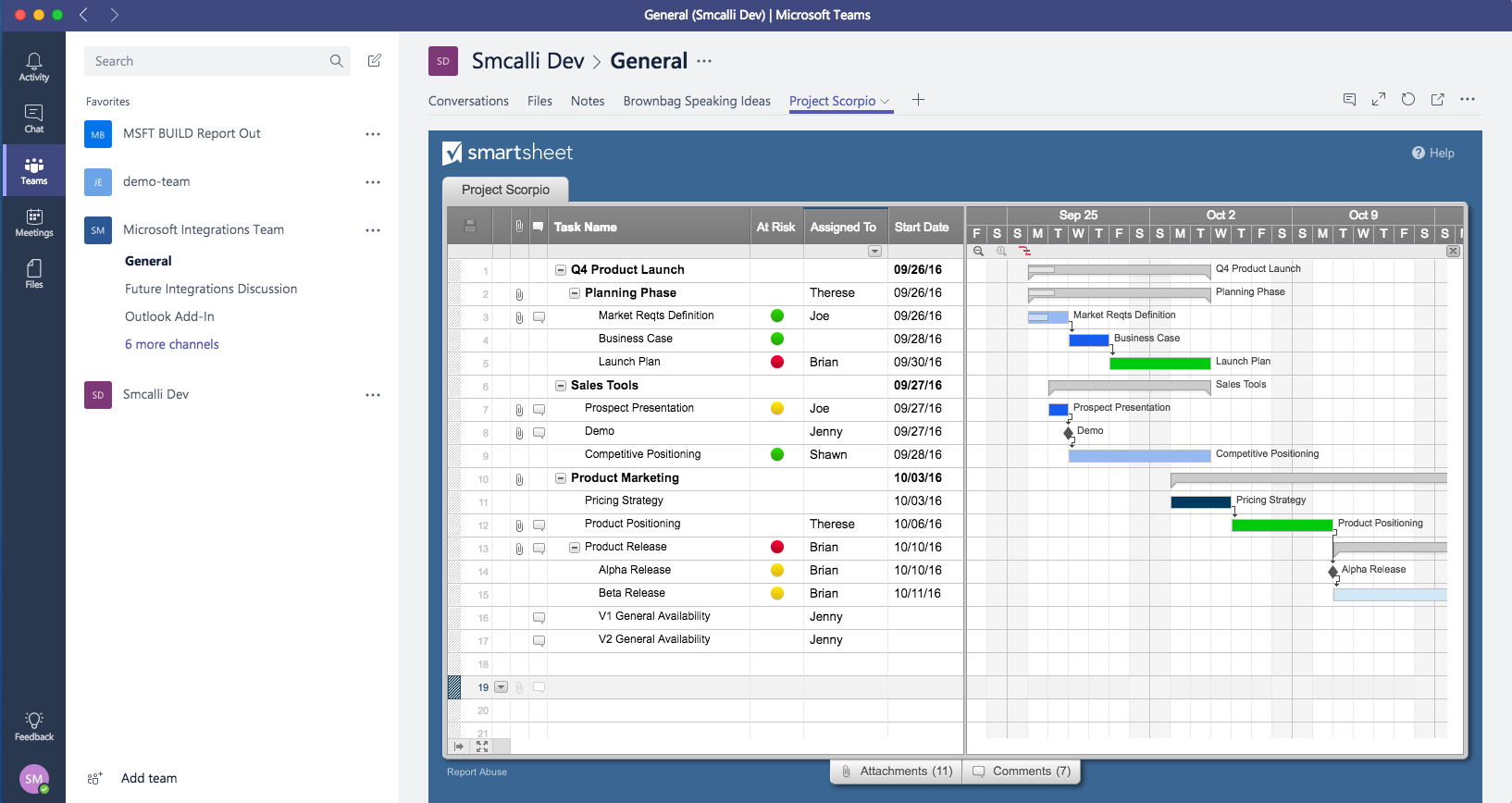The height and width of the screenshot is (803, 1512).
Task: Open the Brownbag Speaking Ideas tab
Action: [x=696, y=101]
